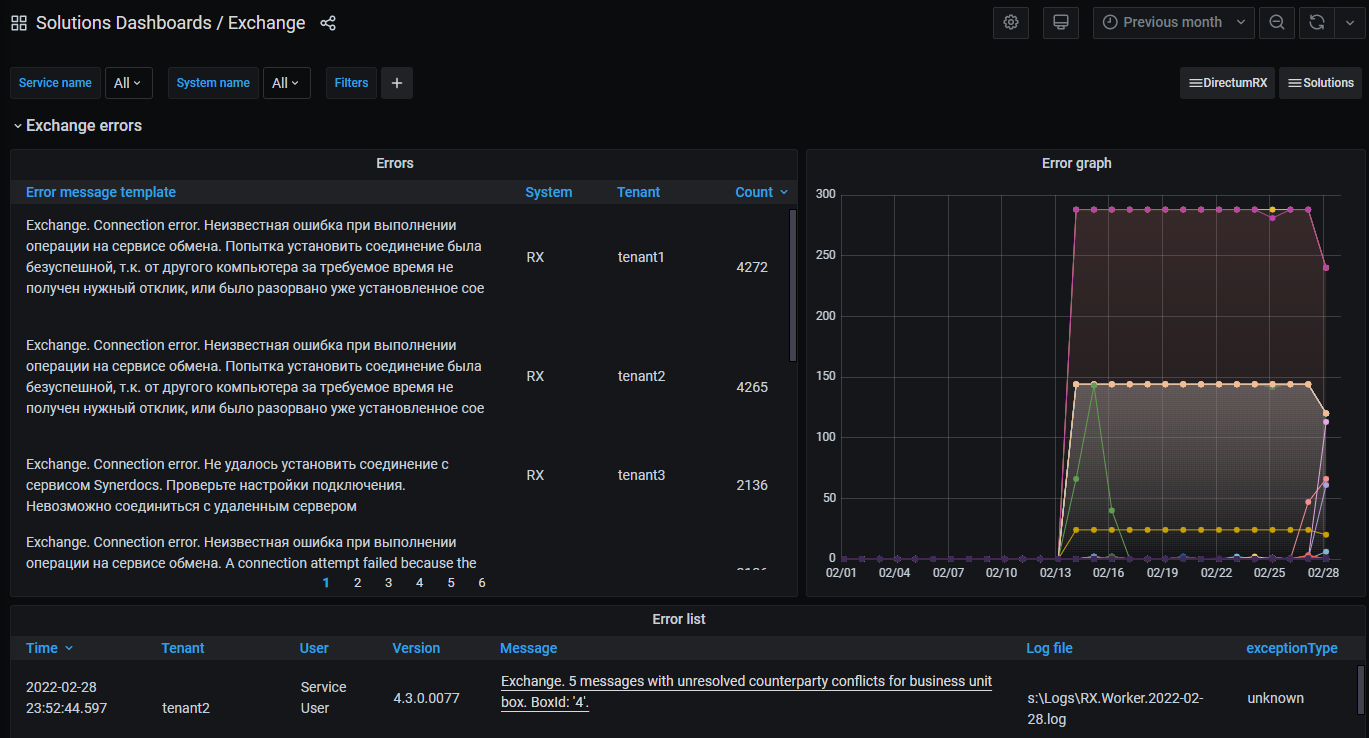This screenshot has height=738, width=1369.
Task: Open the refresh interval dropdown arrow
Action: 1348,22
